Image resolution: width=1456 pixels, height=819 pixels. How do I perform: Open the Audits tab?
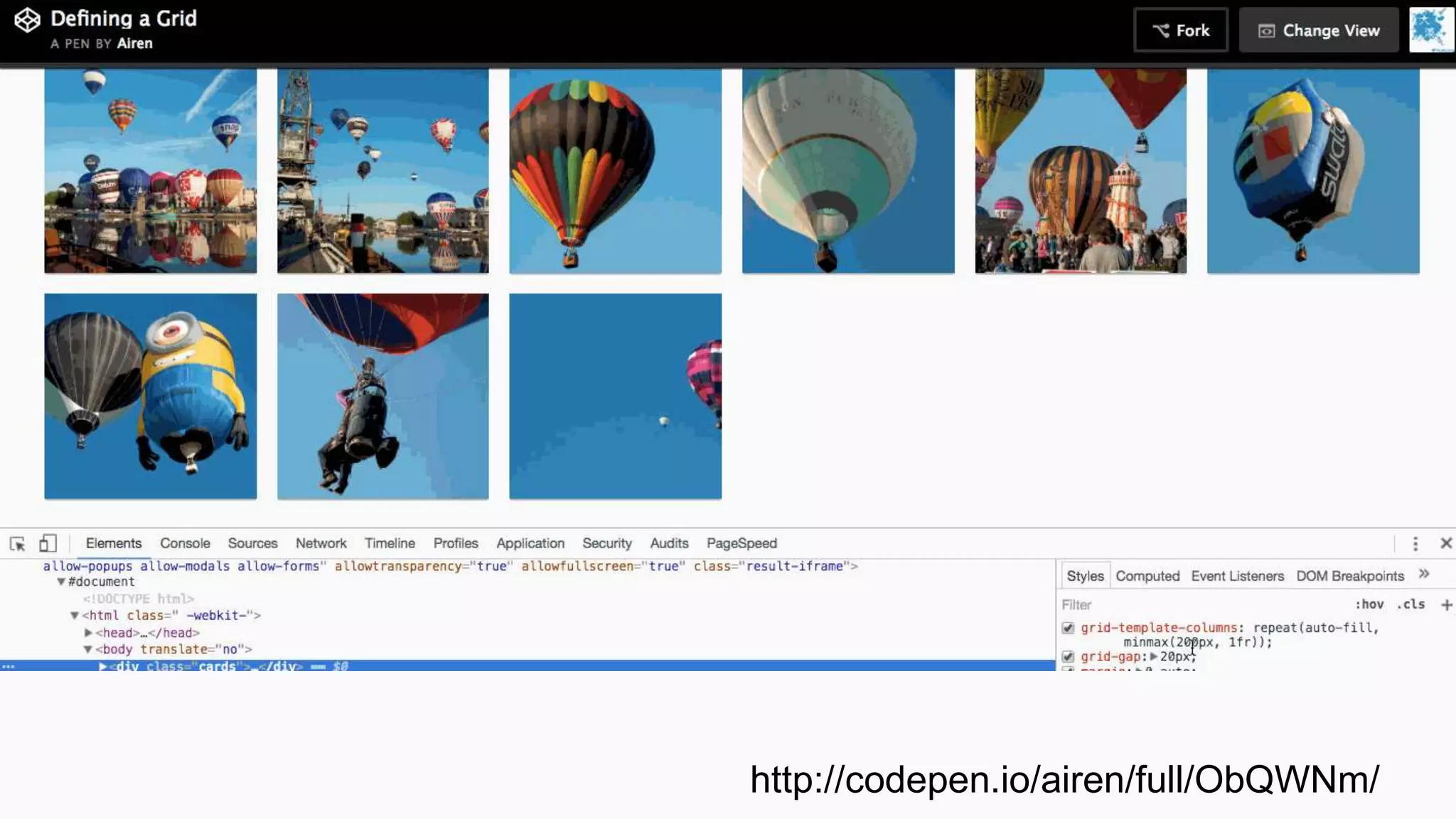coord(669,543)
